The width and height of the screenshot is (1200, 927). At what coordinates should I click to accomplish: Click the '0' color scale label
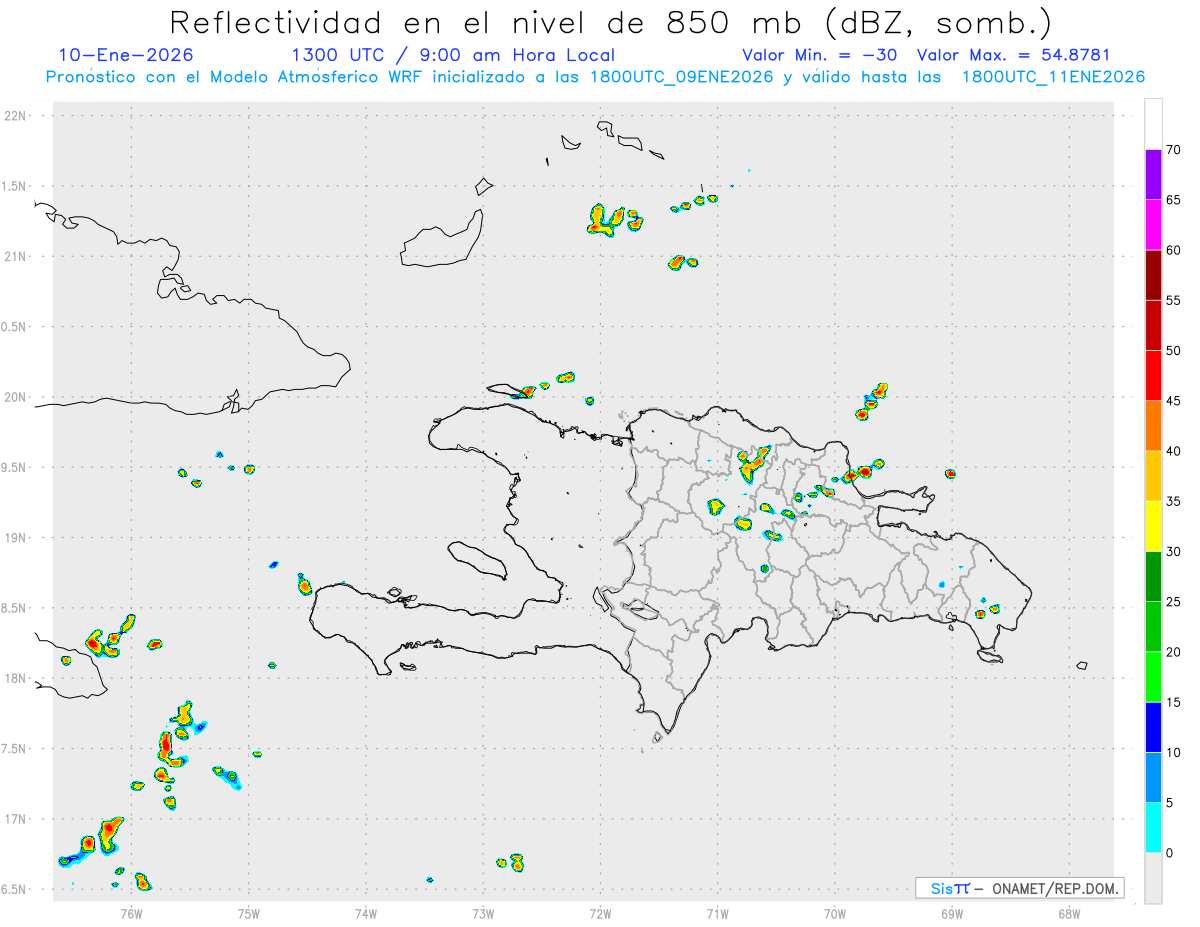(1169, 853)
